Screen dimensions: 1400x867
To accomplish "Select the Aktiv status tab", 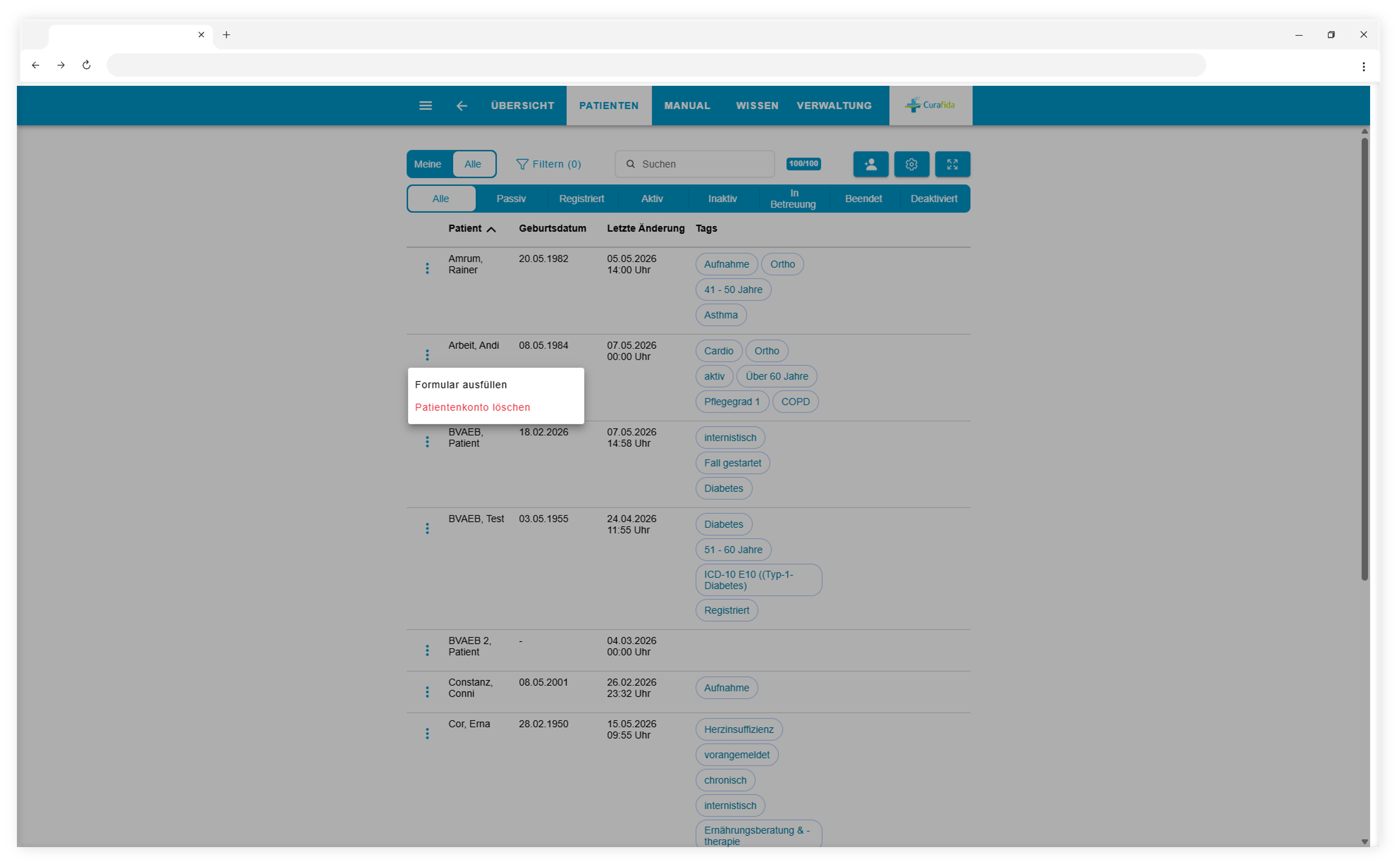I will [652, 198].
